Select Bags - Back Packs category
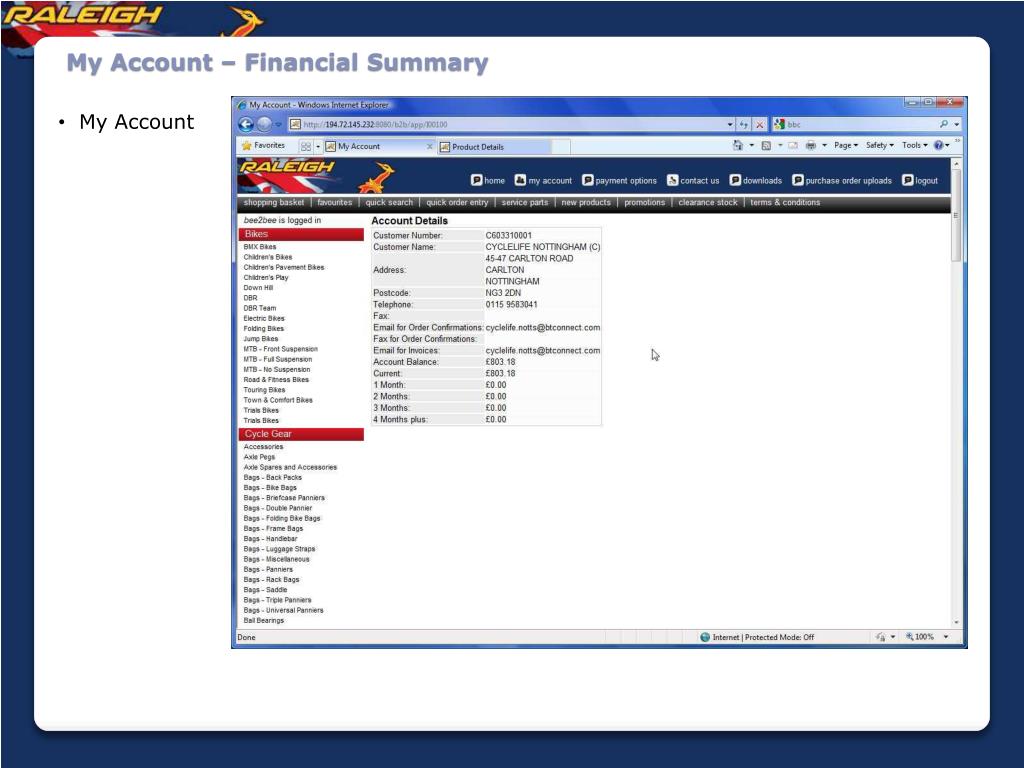Viewport: 1024px width, 768px height. (272, 477)
